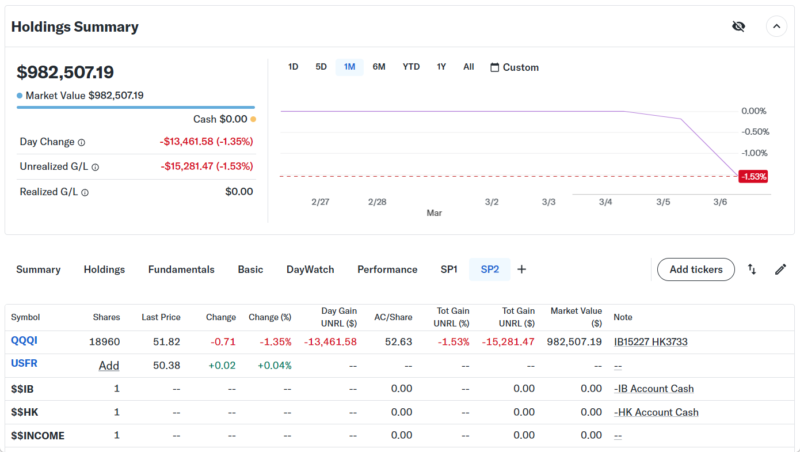Select the 6M time range
This screenshot has width=800, height=452.
pos(379,67)
